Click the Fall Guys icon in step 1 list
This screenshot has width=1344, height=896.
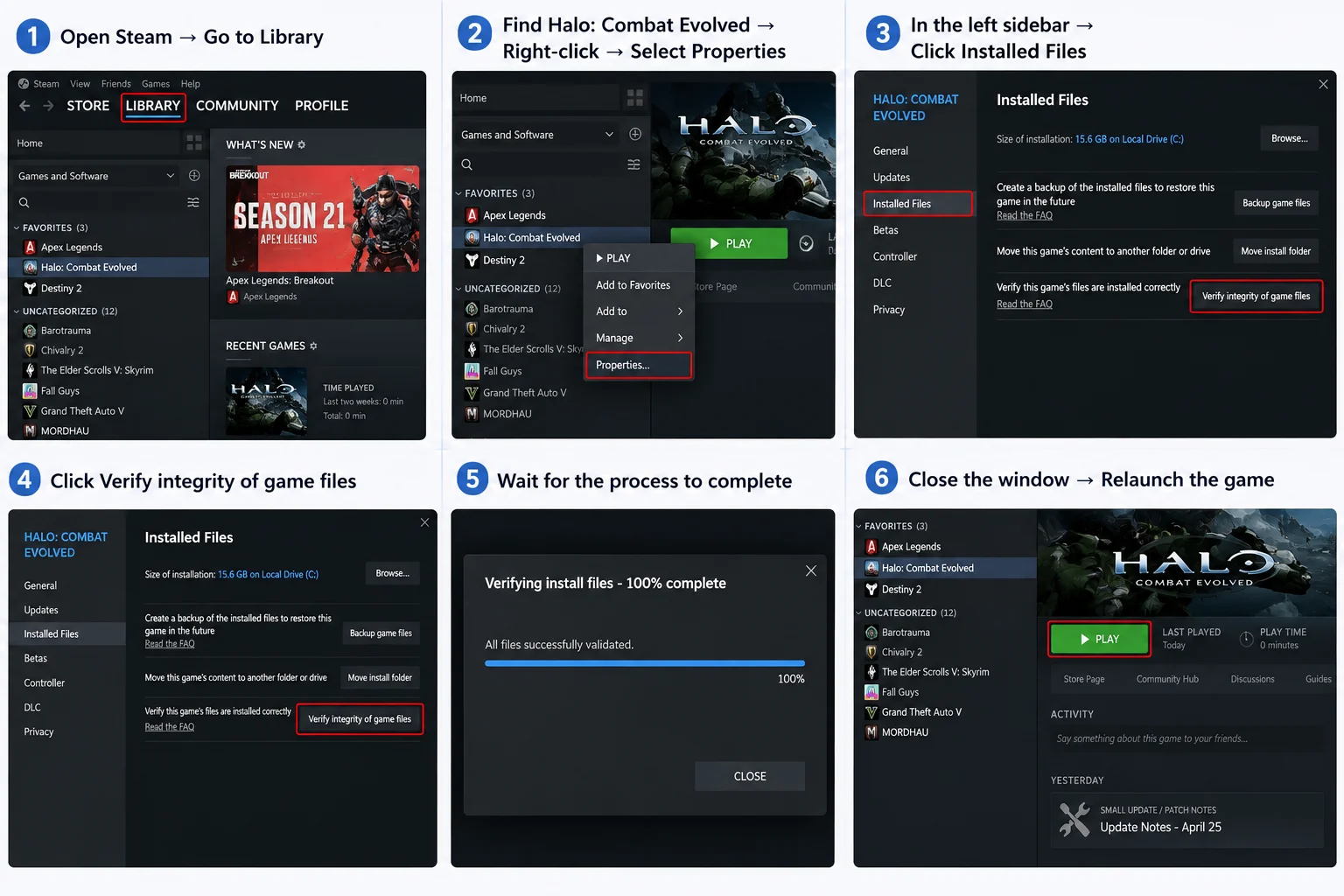coord(30,391)
